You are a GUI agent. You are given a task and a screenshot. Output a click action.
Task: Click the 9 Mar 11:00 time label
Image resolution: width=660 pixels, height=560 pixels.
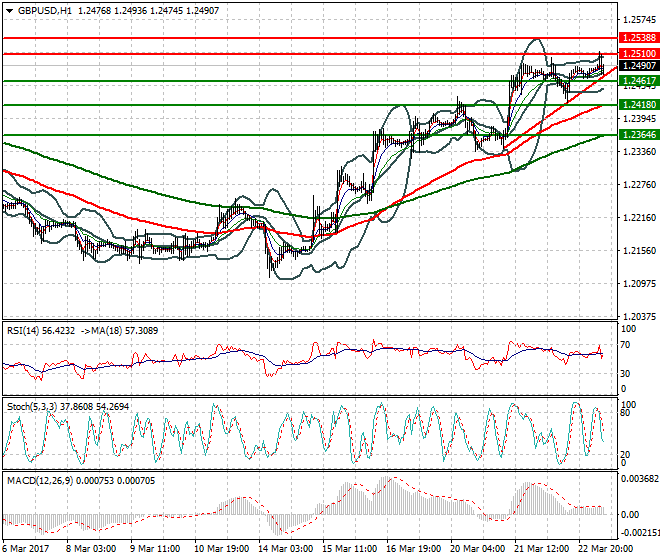click(x=155, y=549)
